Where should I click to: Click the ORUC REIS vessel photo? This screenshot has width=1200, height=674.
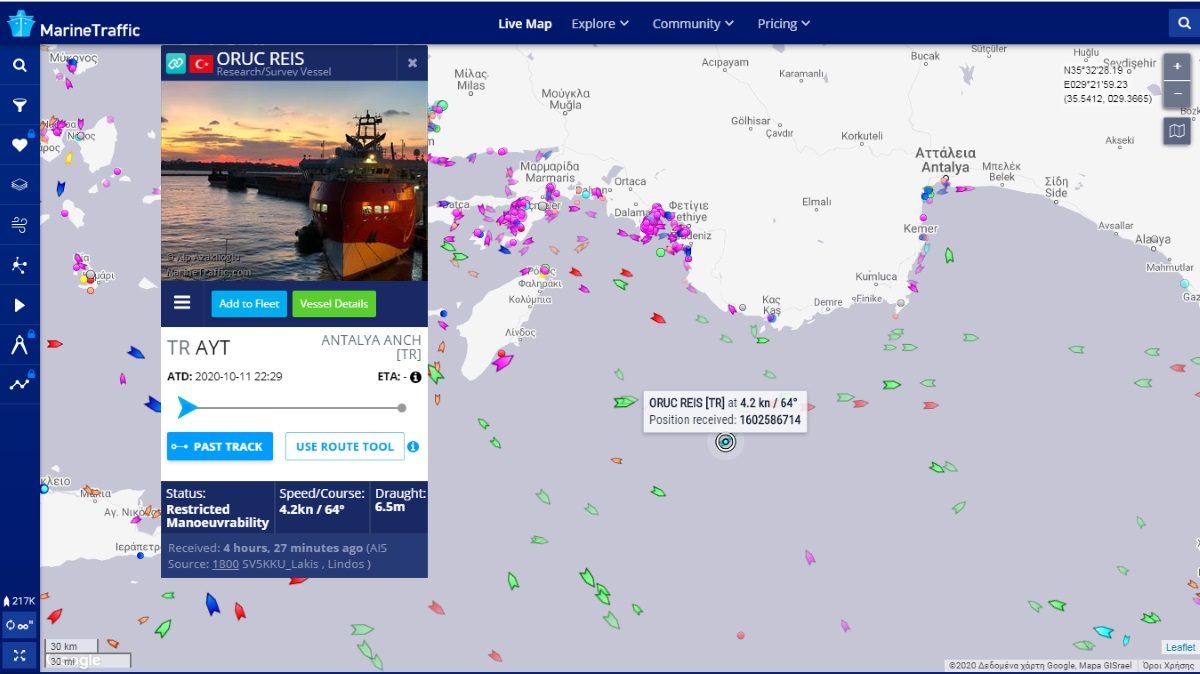[x=294, y=180]
